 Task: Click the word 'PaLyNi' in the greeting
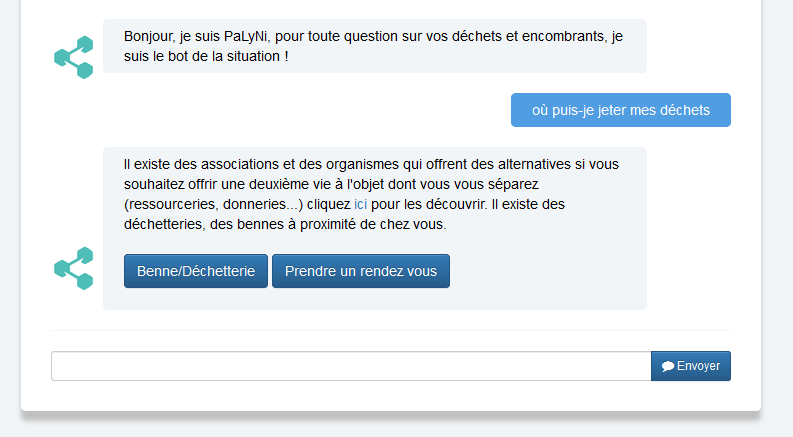[x=246, y=36]
